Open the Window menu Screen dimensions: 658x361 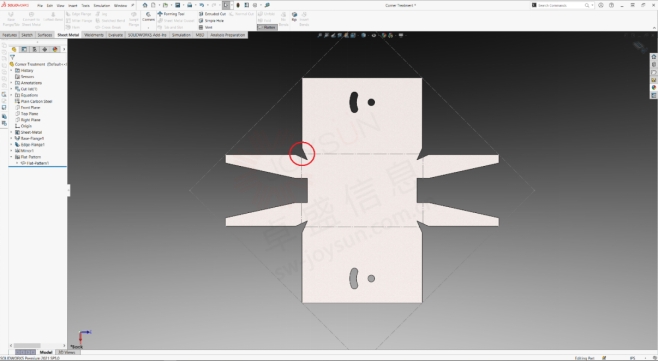pos(120,5)
